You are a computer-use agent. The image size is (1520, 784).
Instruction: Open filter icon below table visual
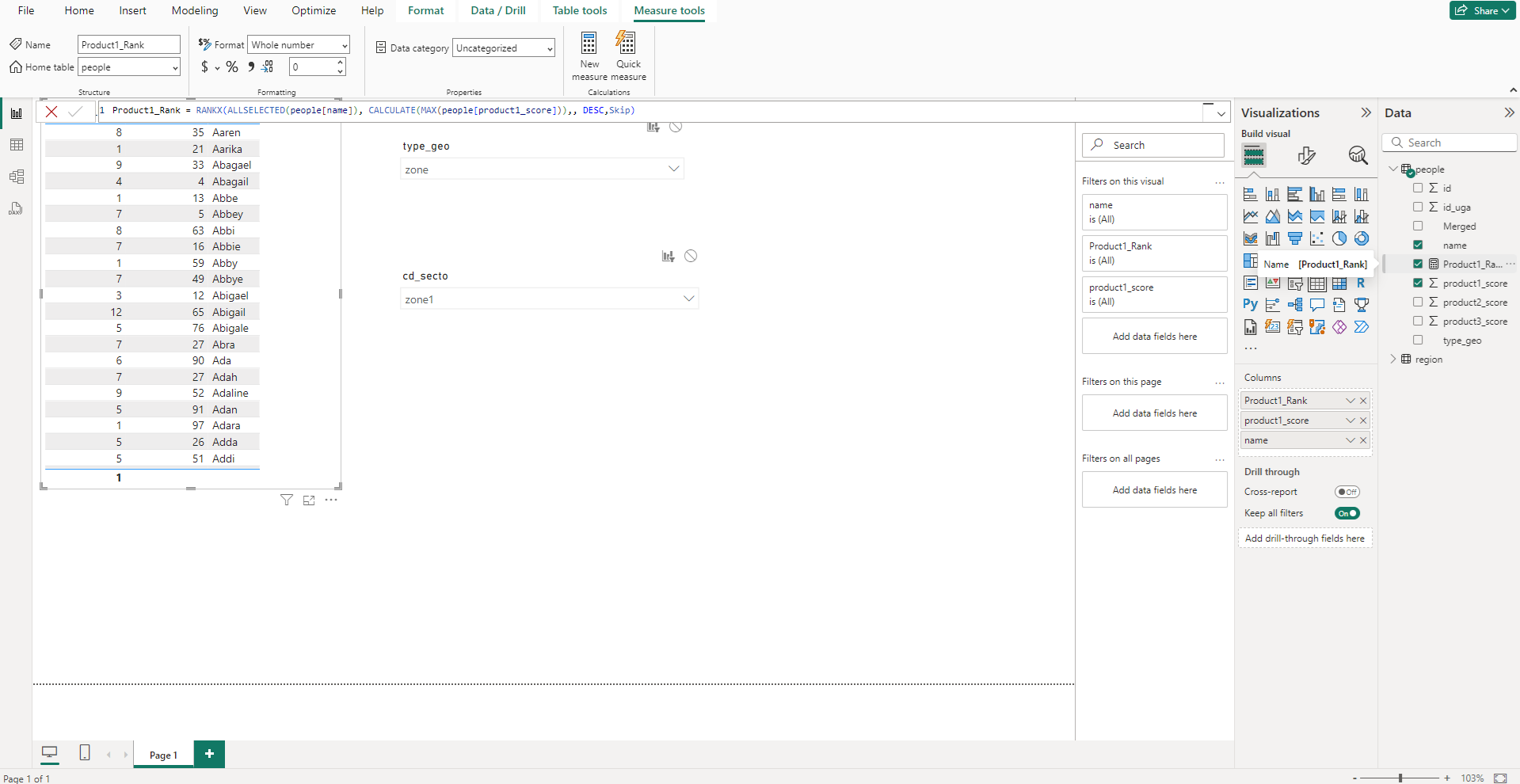coord(287,500)
